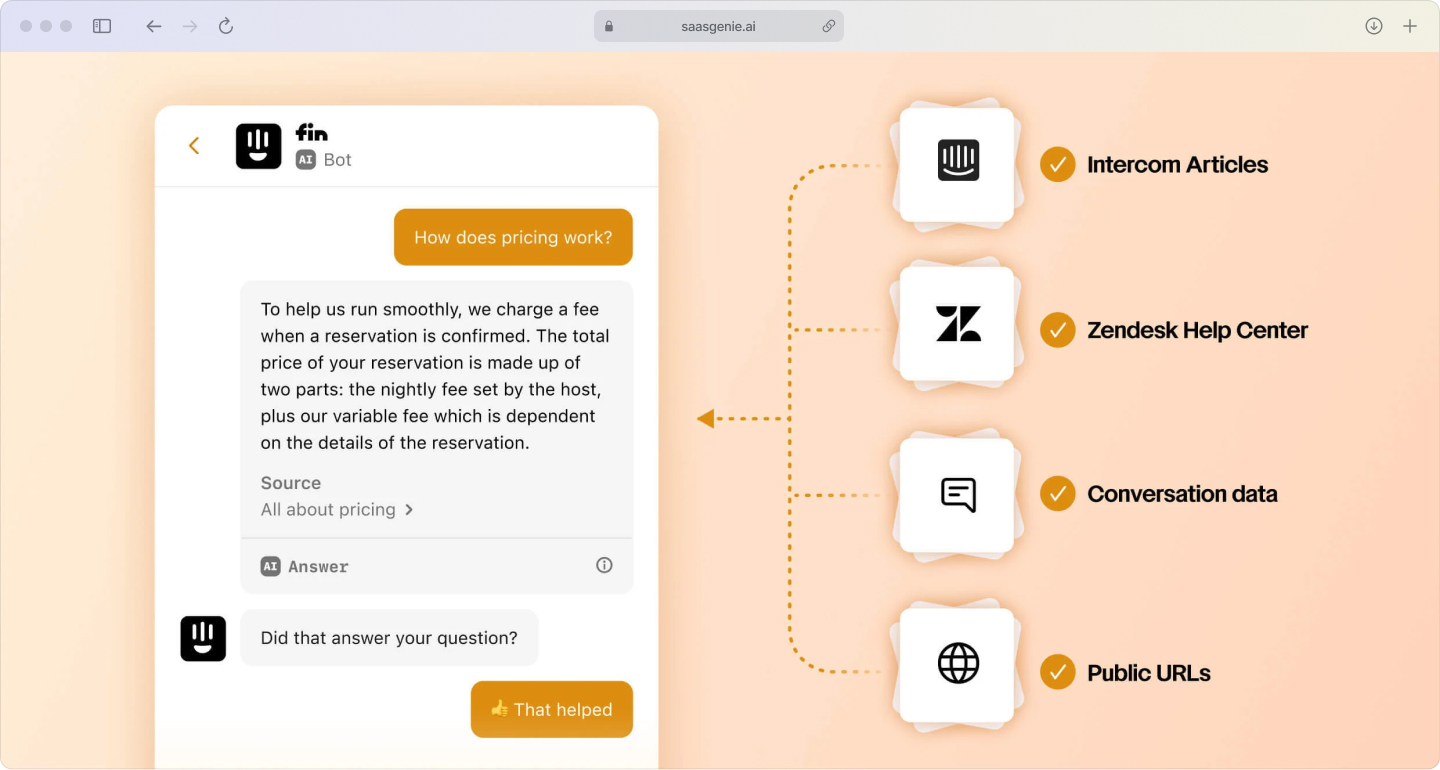Viewport: 1440px width, 770px height.
Task: Click the Intercom bot avatar in the chat header
Action: coord(258,145)
